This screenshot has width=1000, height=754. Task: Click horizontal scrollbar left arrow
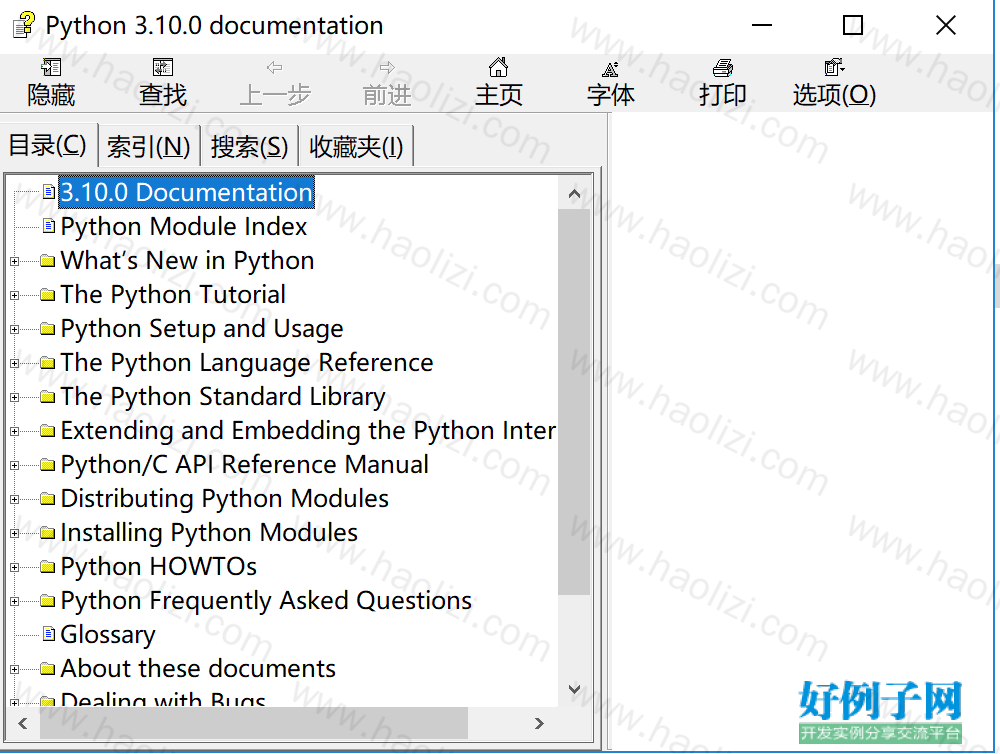(23, 723)
